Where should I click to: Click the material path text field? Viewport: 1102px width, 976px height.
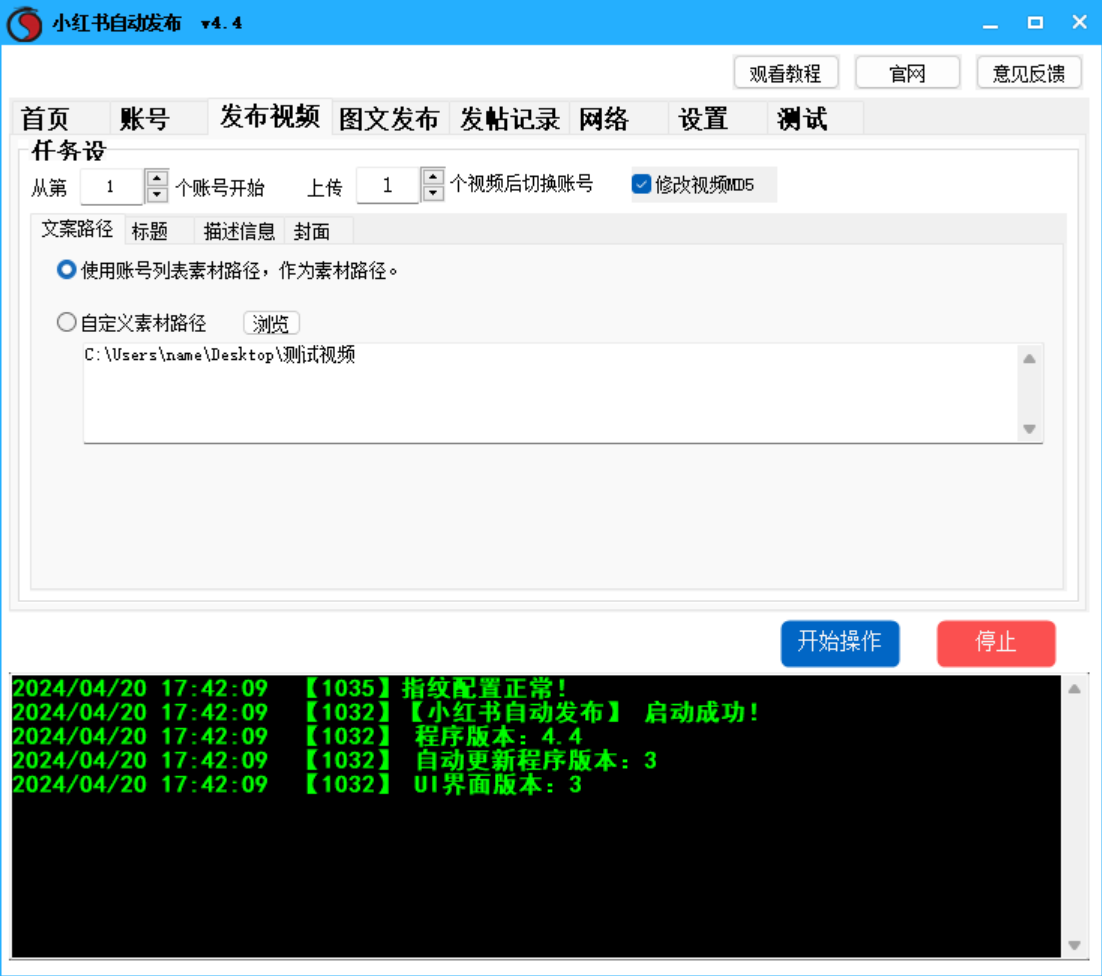[x=550, y=392]
